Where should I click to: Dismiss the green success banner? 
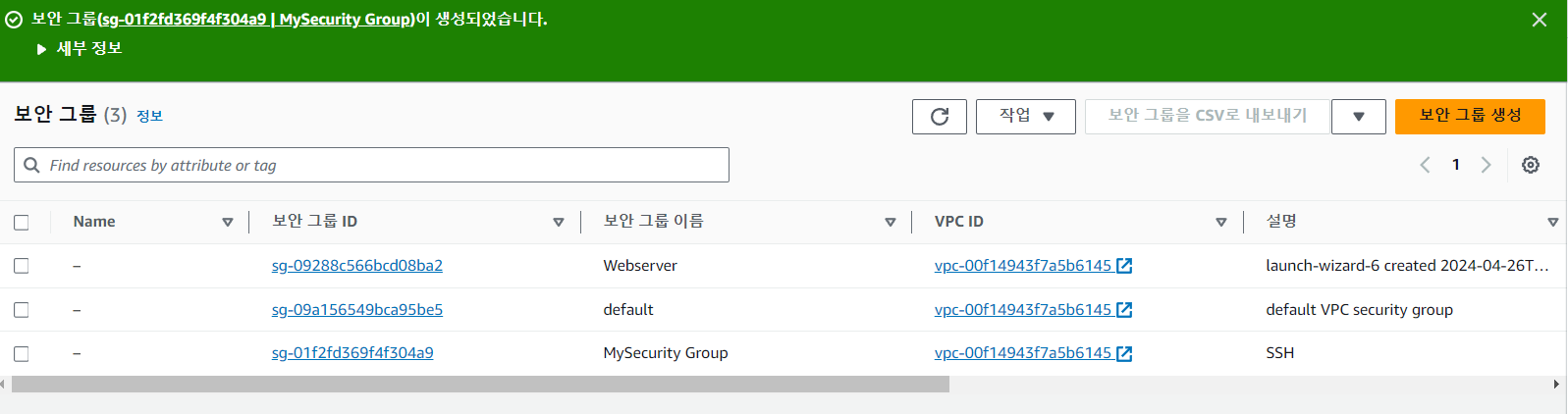click(x=1539, y=20)
